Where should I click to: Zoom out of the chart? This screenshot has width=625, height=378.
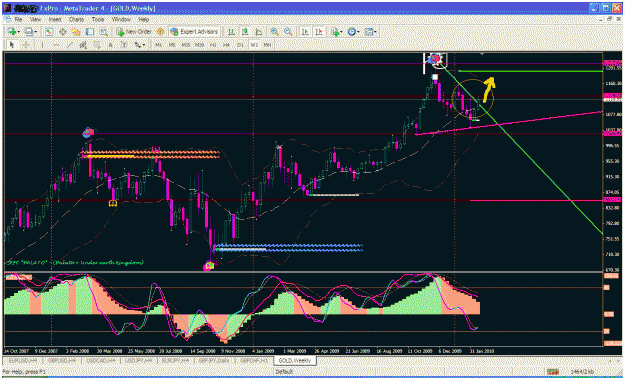pyautogui.click(x=288, y=32)
